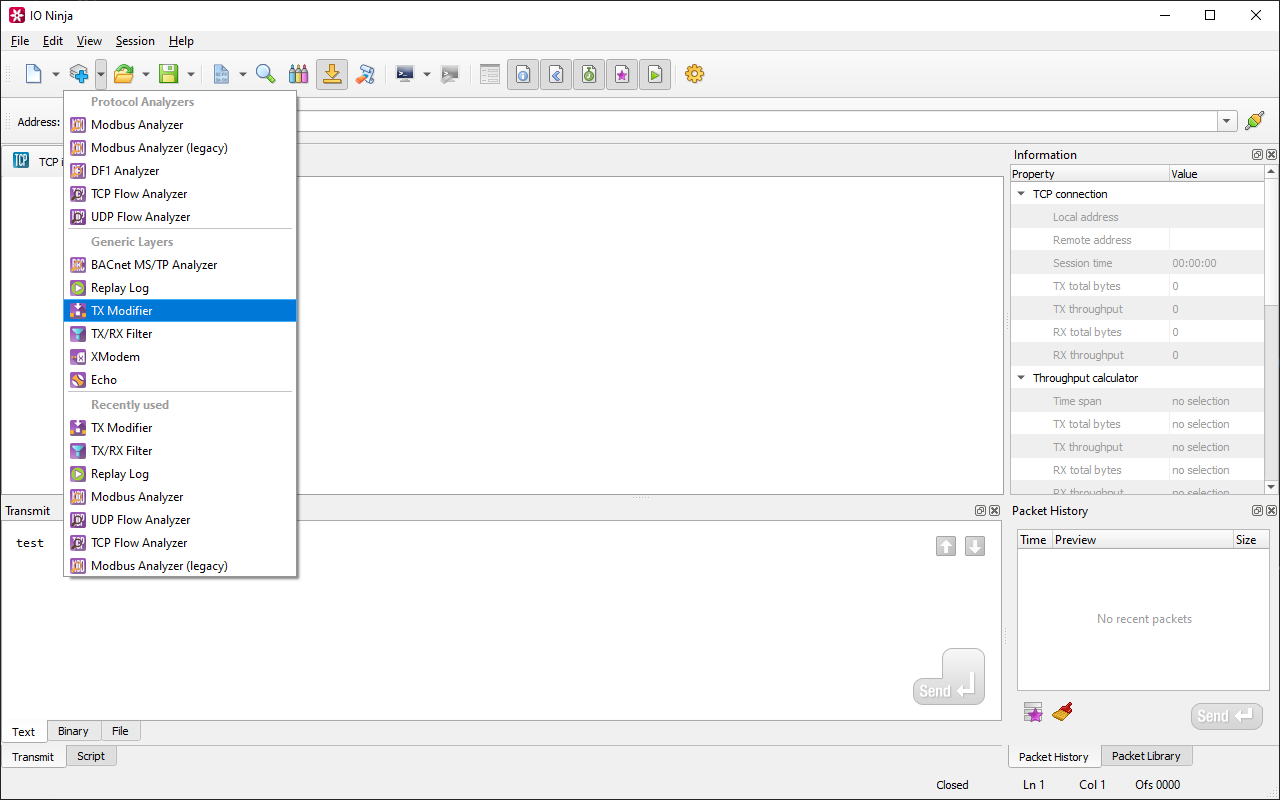
Task: Open the hex view dropdown arrow
Action: click(x=242, y=74)
